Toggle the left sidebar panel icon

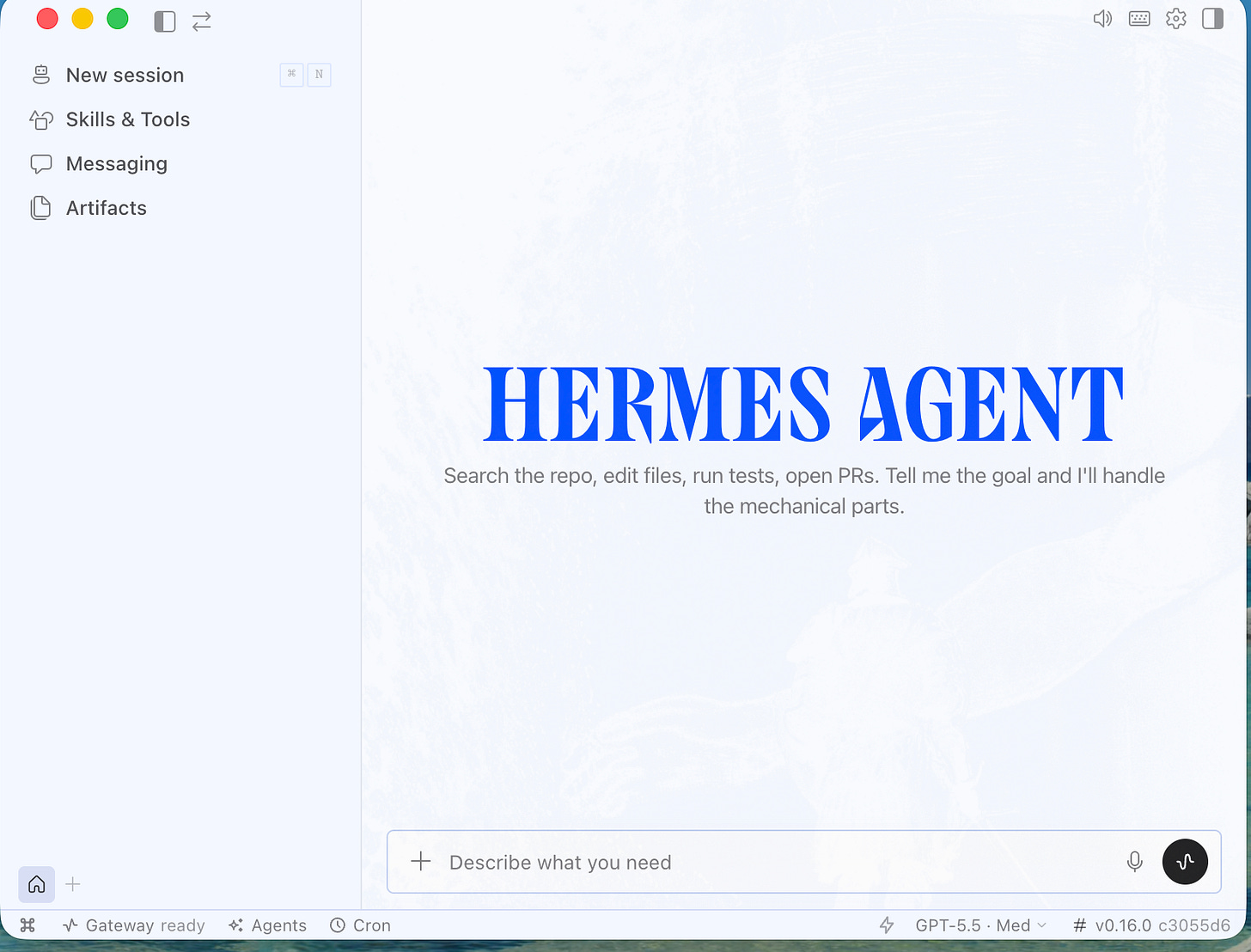[x=165, y=21]
